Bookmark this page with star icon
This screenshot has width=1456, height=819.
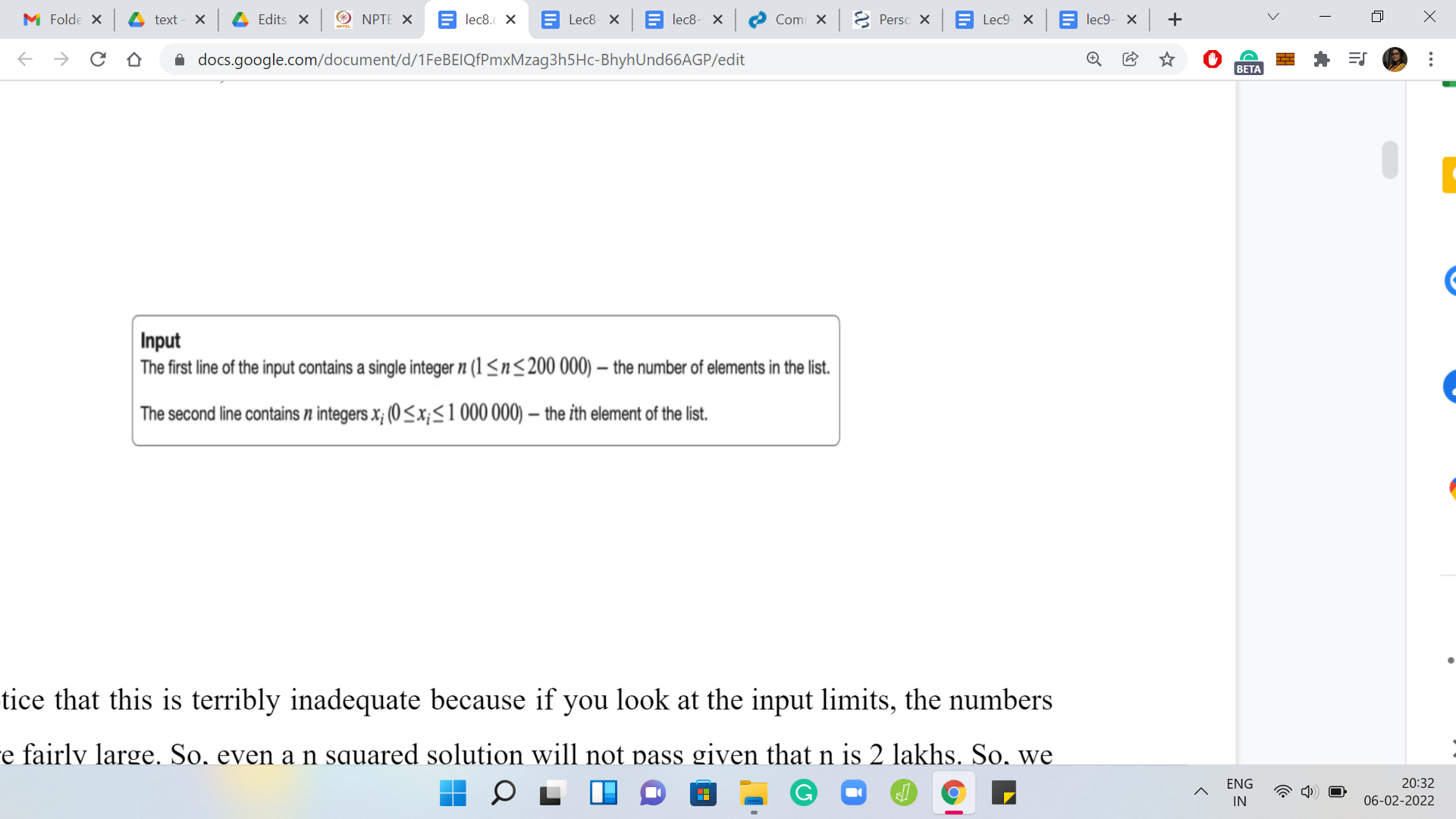coord(1166,59)
